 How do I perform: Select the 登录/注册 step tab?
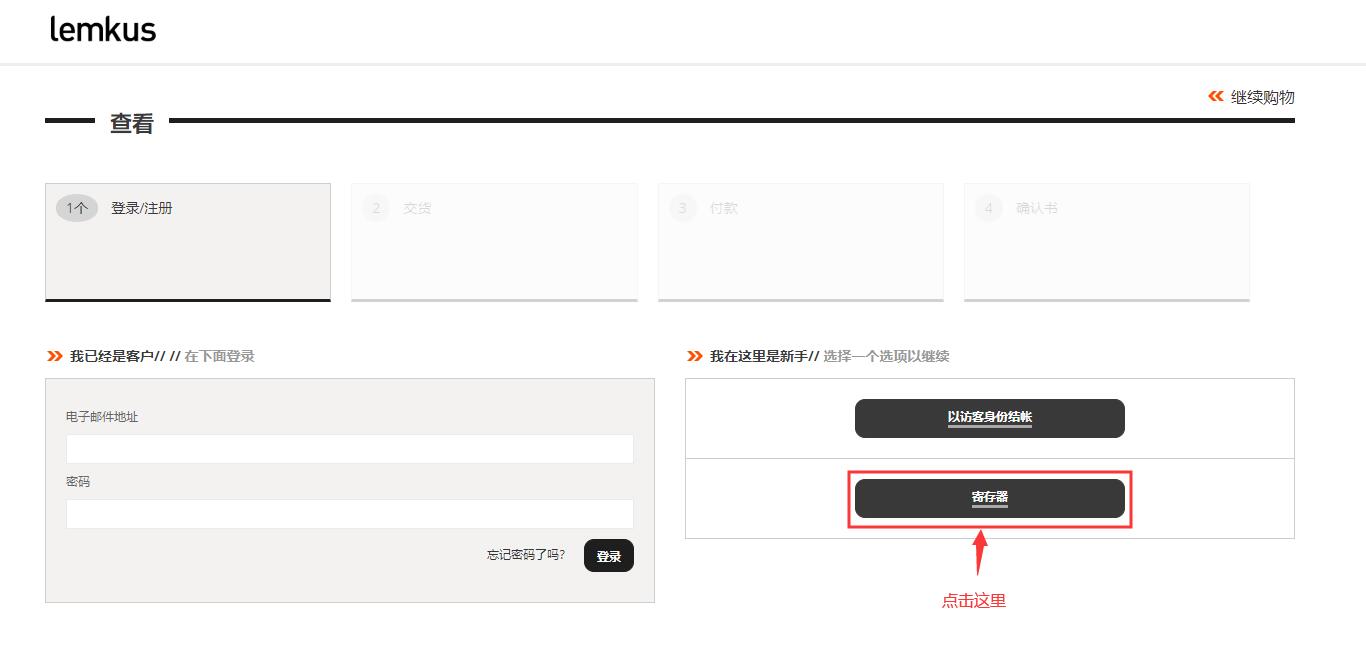[x=142, y=208]
